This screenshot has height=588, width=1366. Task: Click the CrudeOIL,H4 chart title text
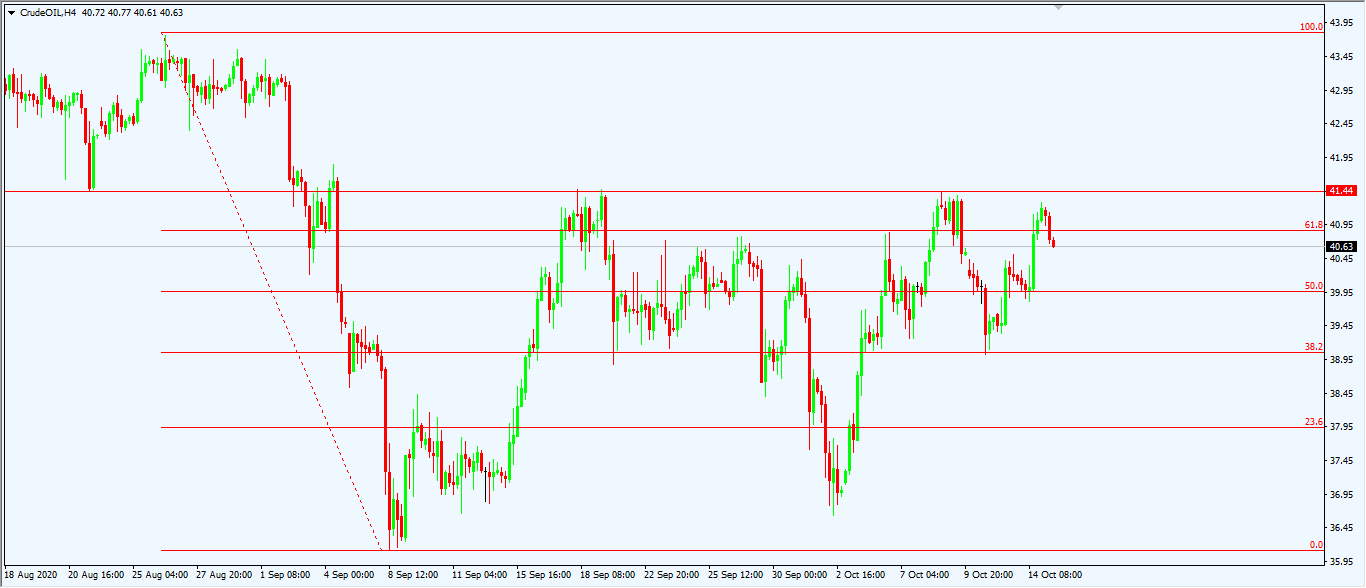click(x=48, y=13)
